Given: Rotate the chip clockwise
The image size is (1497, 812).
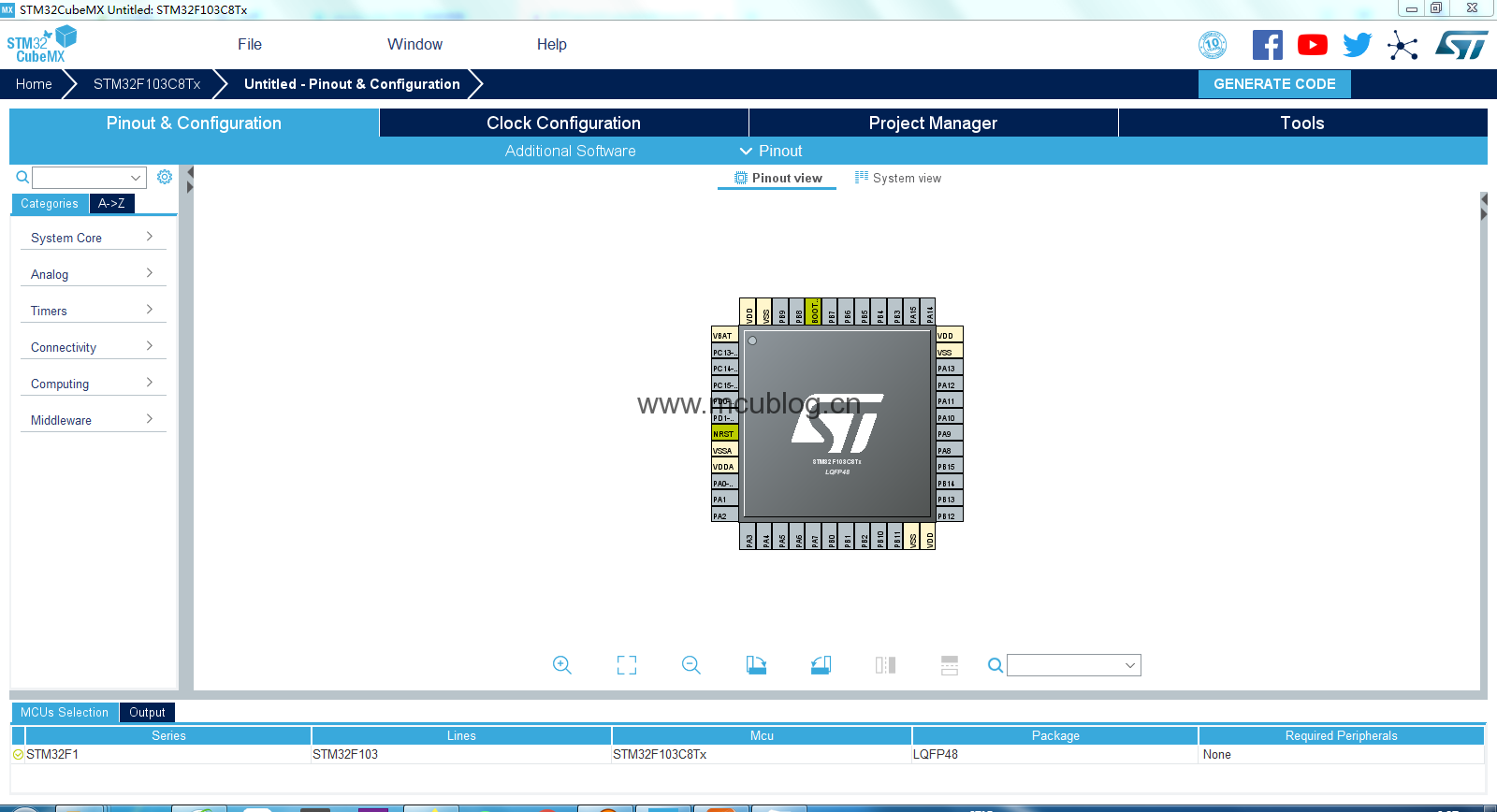Looking at the screenshot, I should pos(756,665).
